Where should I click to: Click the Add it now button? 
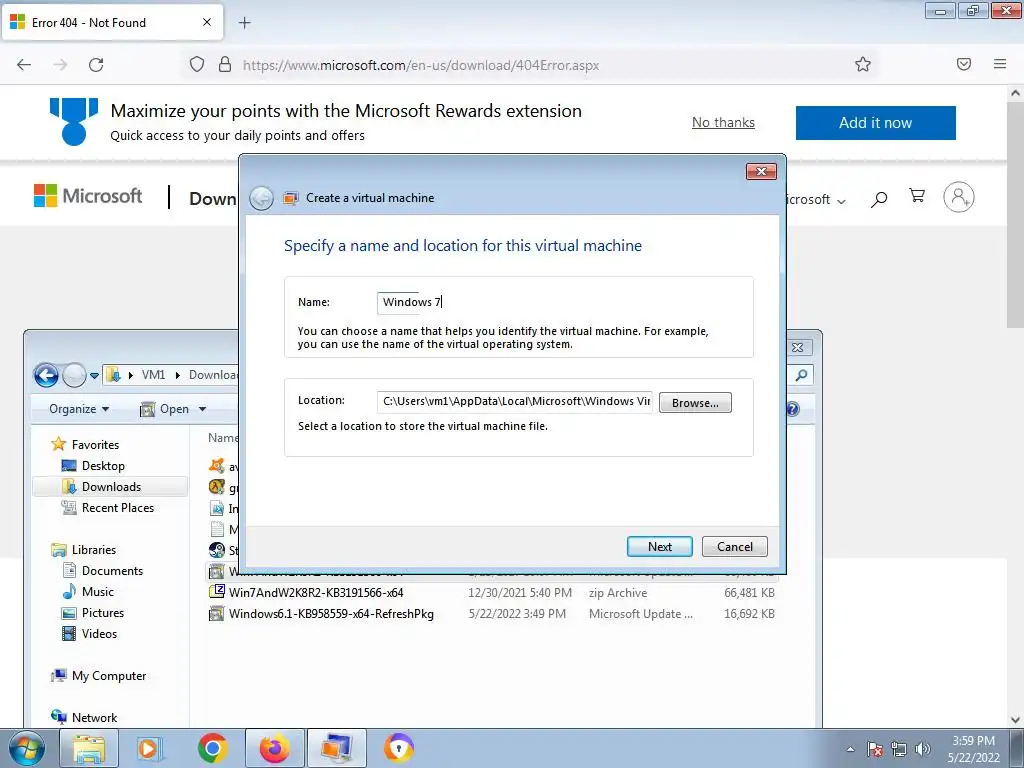876,123
